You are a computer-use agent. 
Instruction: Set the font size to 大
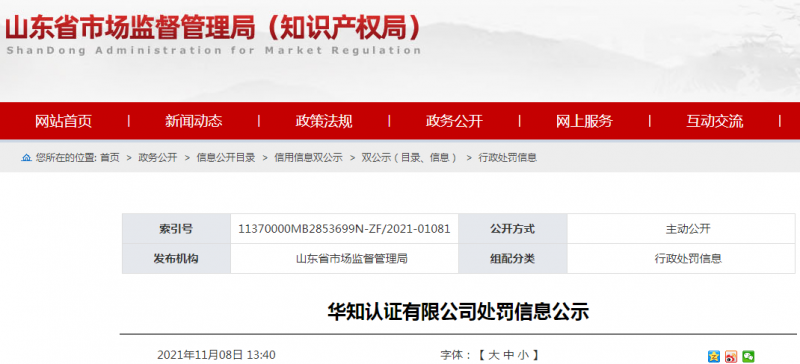(x=493, y=355)
